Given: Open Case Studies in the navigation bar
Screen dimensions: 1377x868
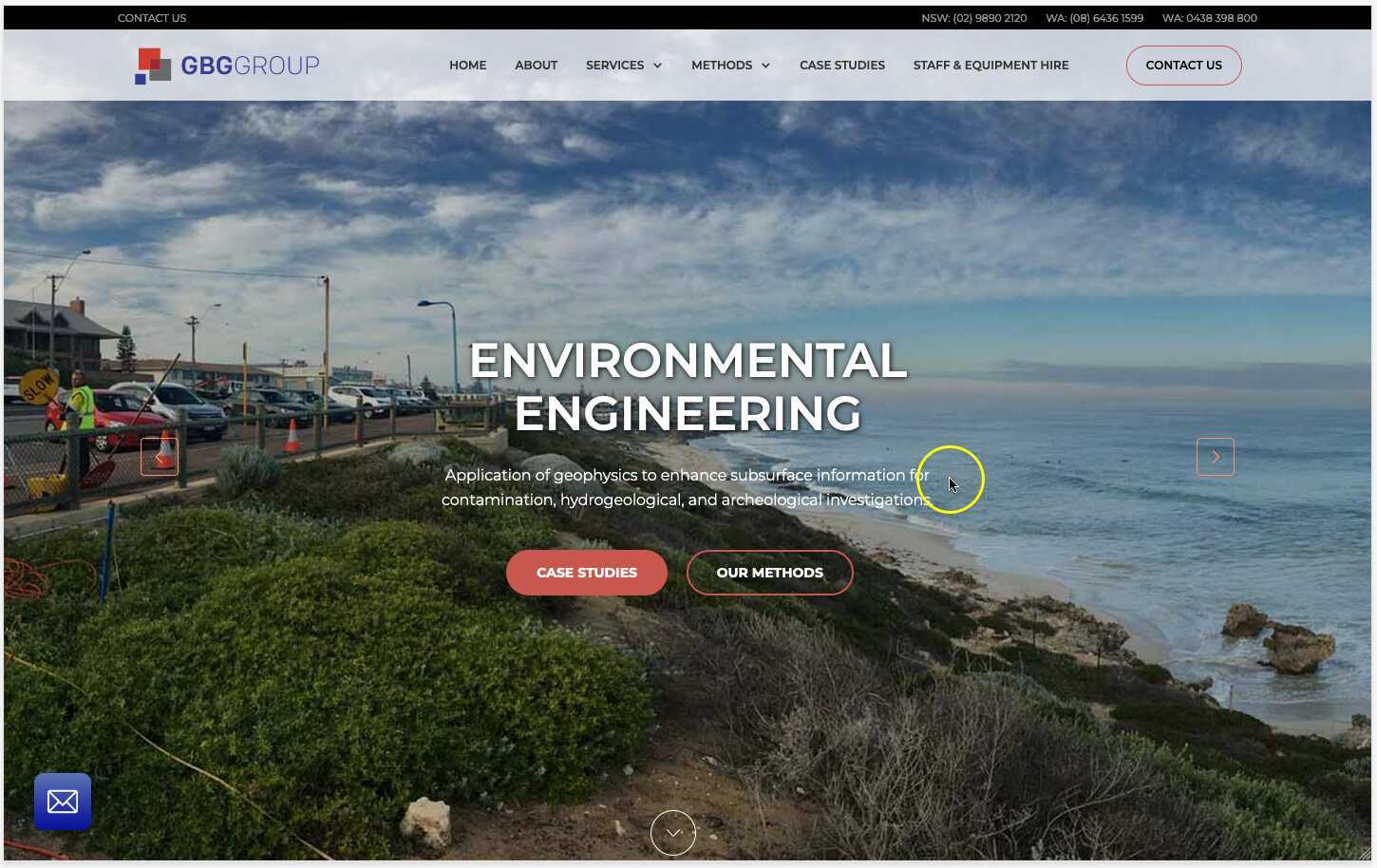Looking at the screenshot, I should click(842, 66).
